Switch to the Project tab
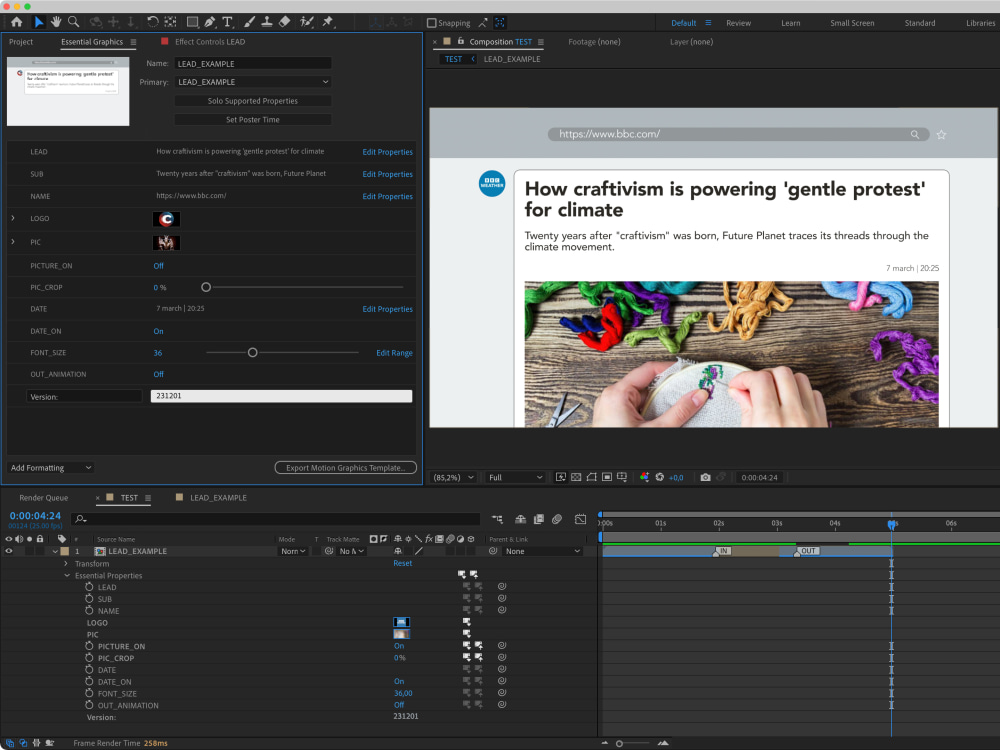The image size is (1000, 750). [21, 41]
